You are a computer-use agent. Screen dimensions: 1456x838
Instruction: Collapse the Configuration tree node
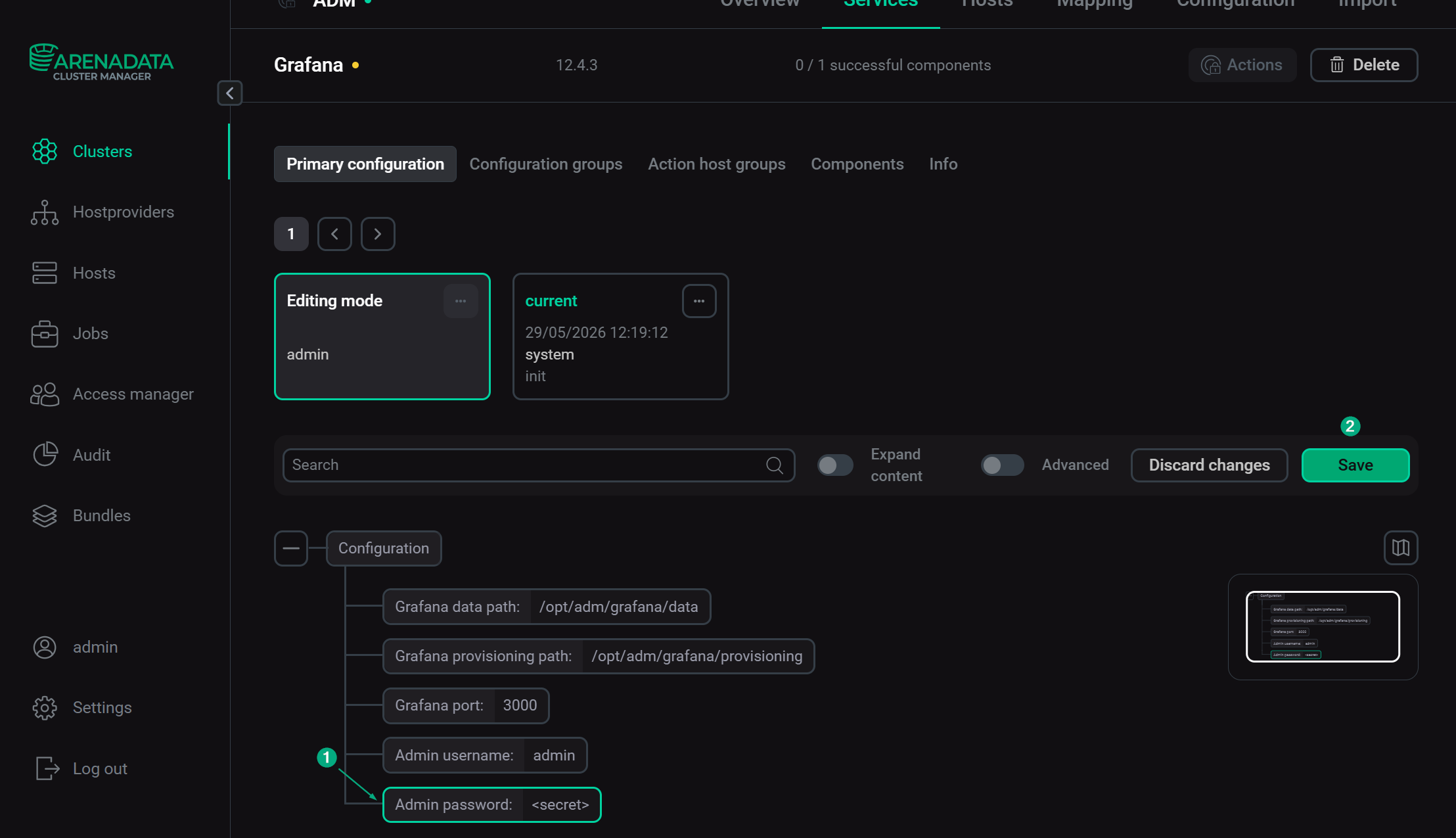click(x=291, y=548)
